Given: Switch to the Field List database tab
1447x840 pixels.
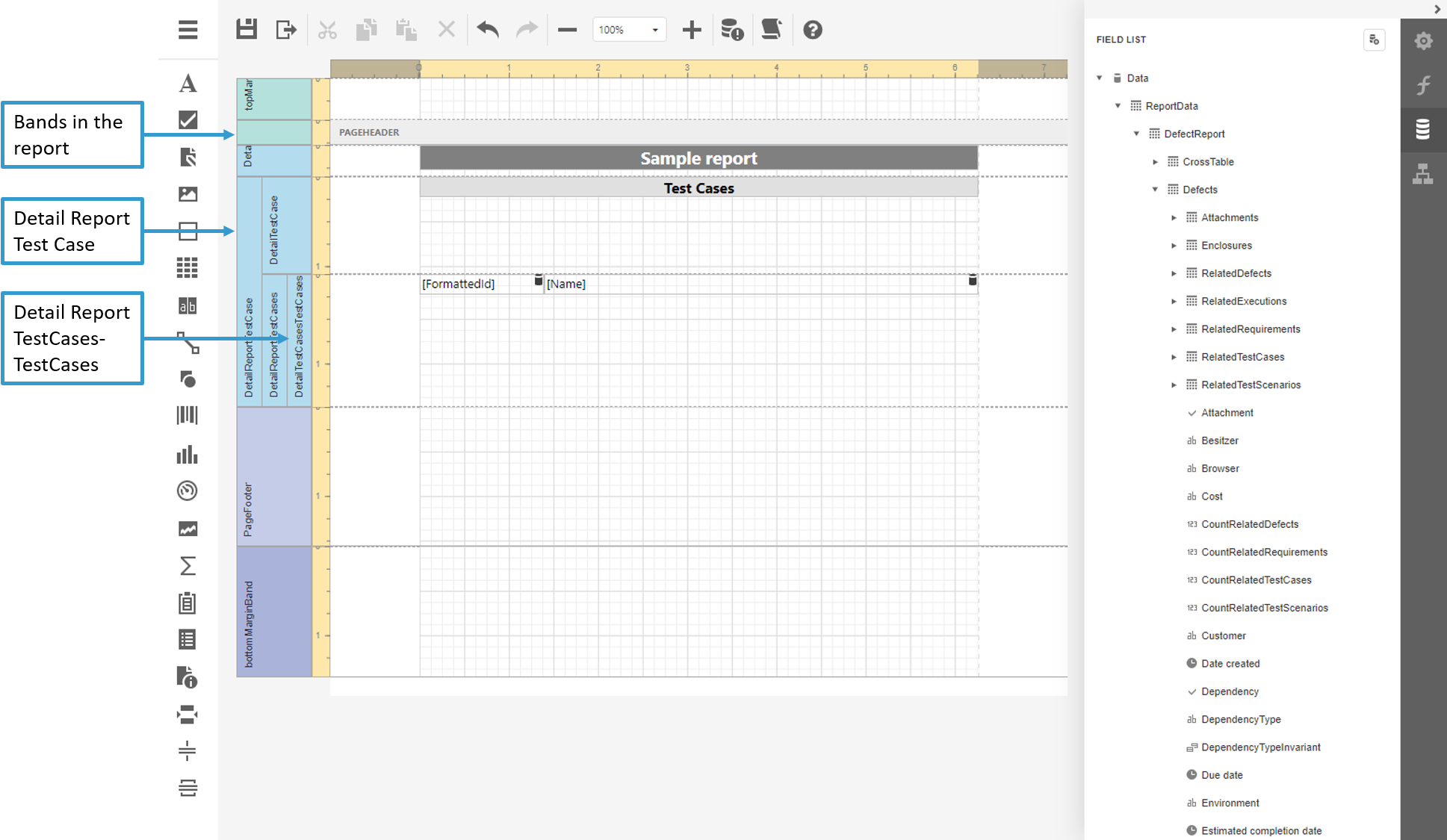Looking at the screenshot, I should tap(1423, 129).
